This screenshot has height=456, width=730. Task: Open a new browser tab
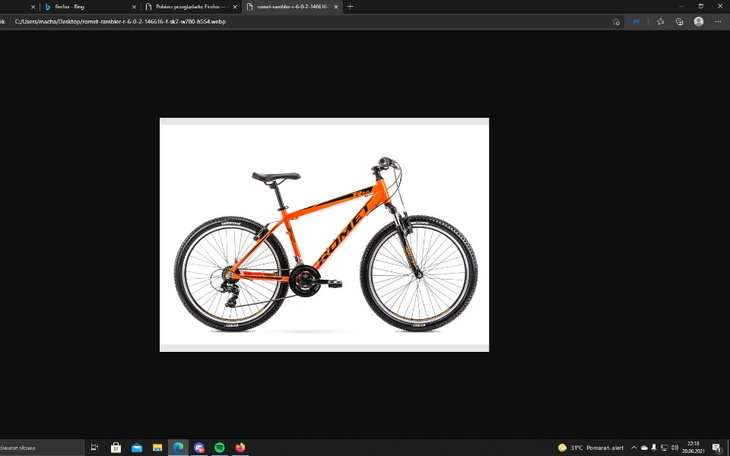(350, 7)
